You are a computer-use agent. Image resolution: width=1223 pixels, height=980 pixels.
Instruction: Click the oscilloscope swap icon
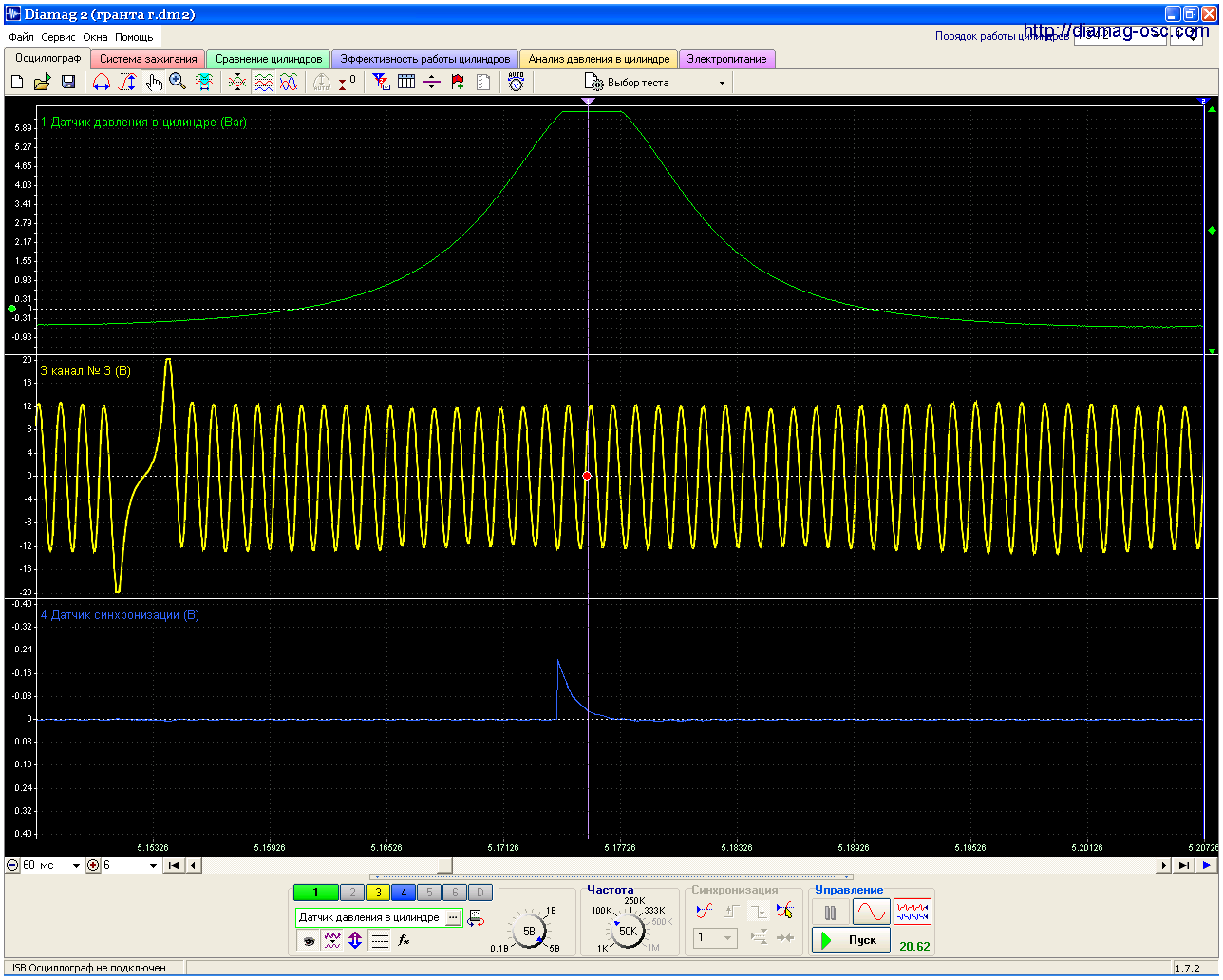pos(476,918)
